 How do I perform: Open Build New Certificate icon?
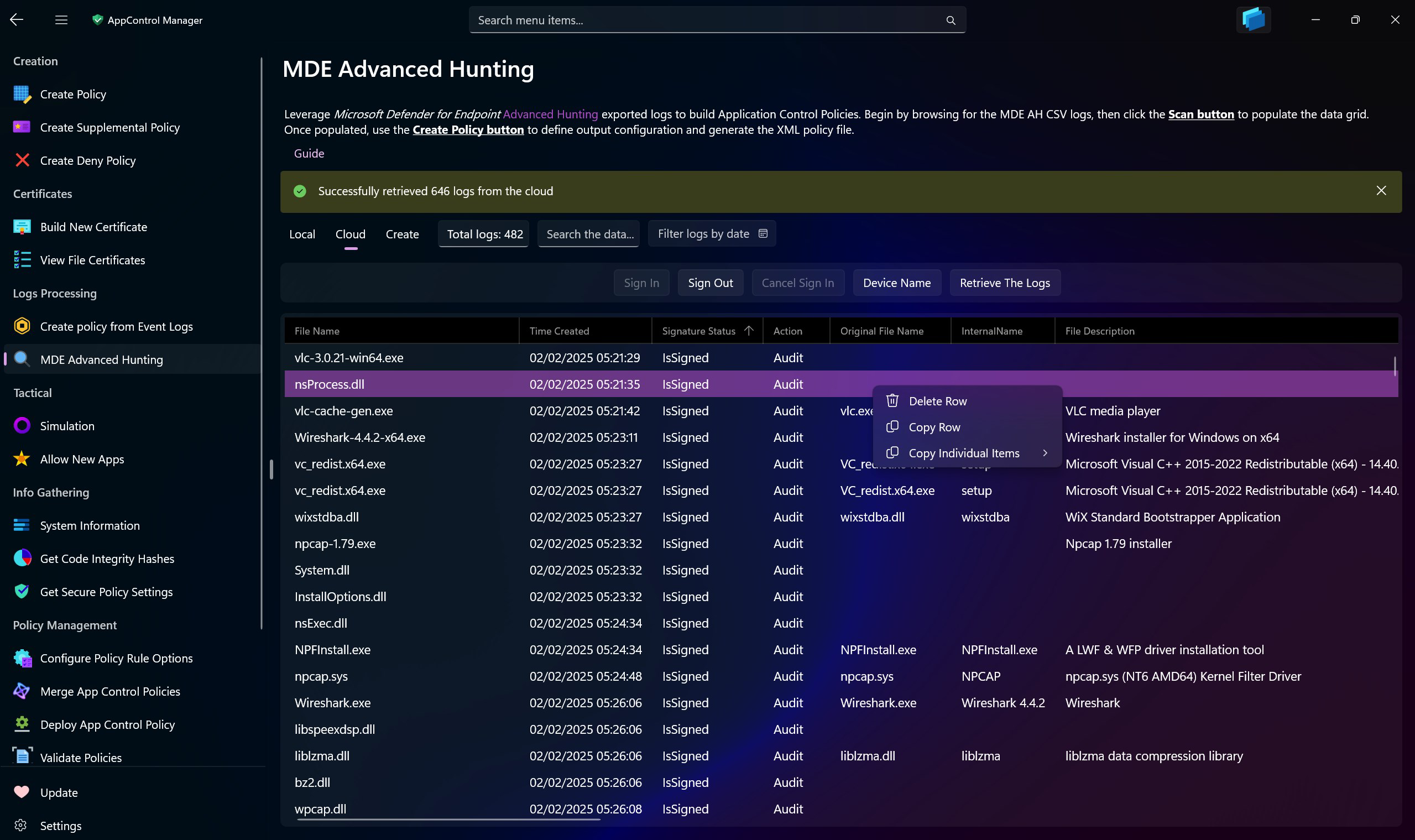22,227
